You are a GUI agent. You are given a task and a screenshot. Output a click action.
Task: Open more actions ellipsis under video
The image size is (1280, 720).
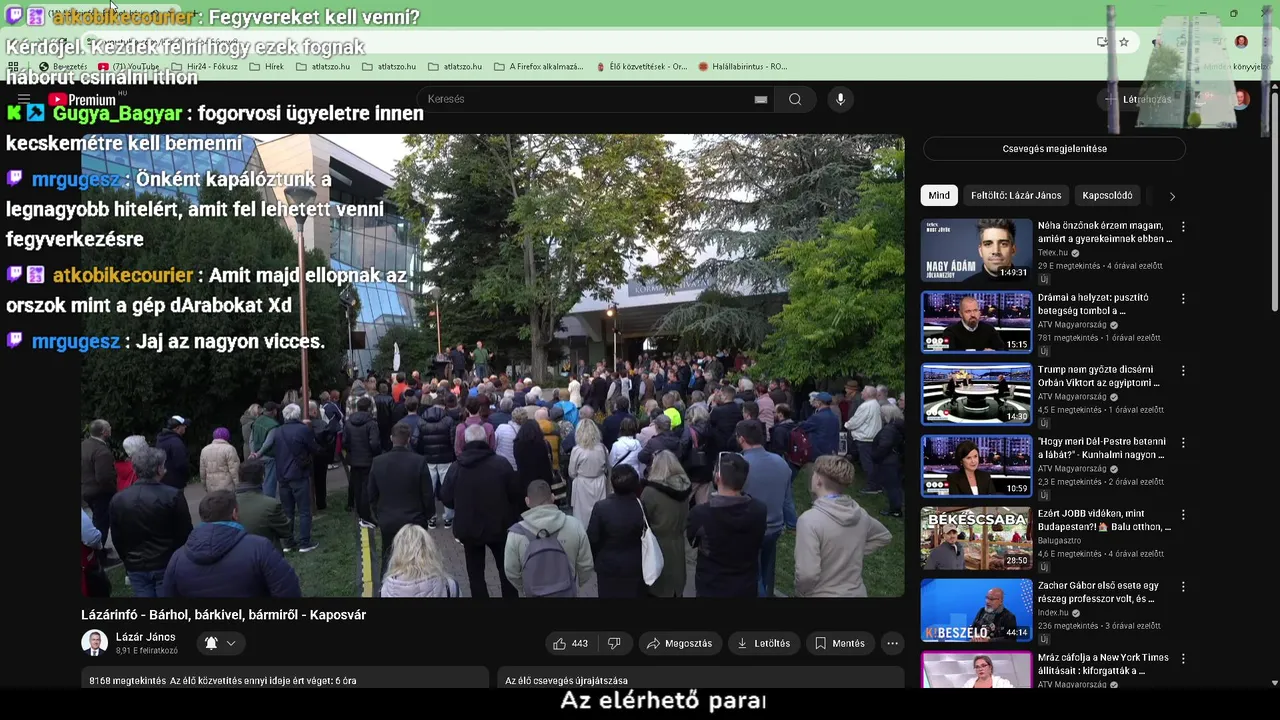tap(892, 643)
